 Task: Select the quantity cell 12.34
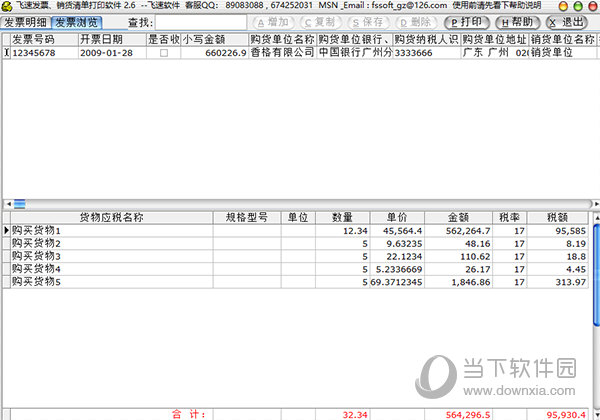pyautogui.click(x=342, y=231)
